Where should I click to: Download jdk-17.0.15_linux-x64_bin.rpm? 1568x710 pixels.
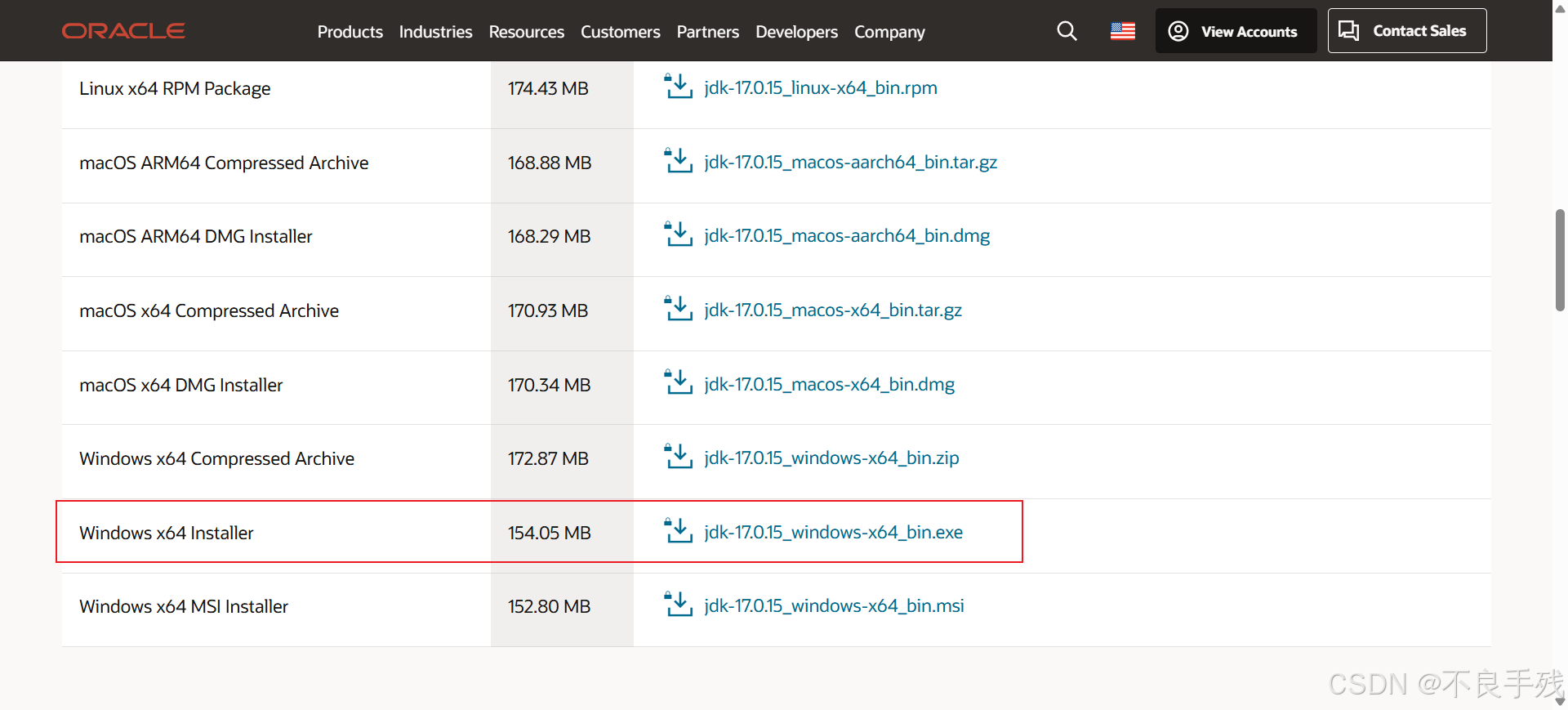tap(821, 87)
